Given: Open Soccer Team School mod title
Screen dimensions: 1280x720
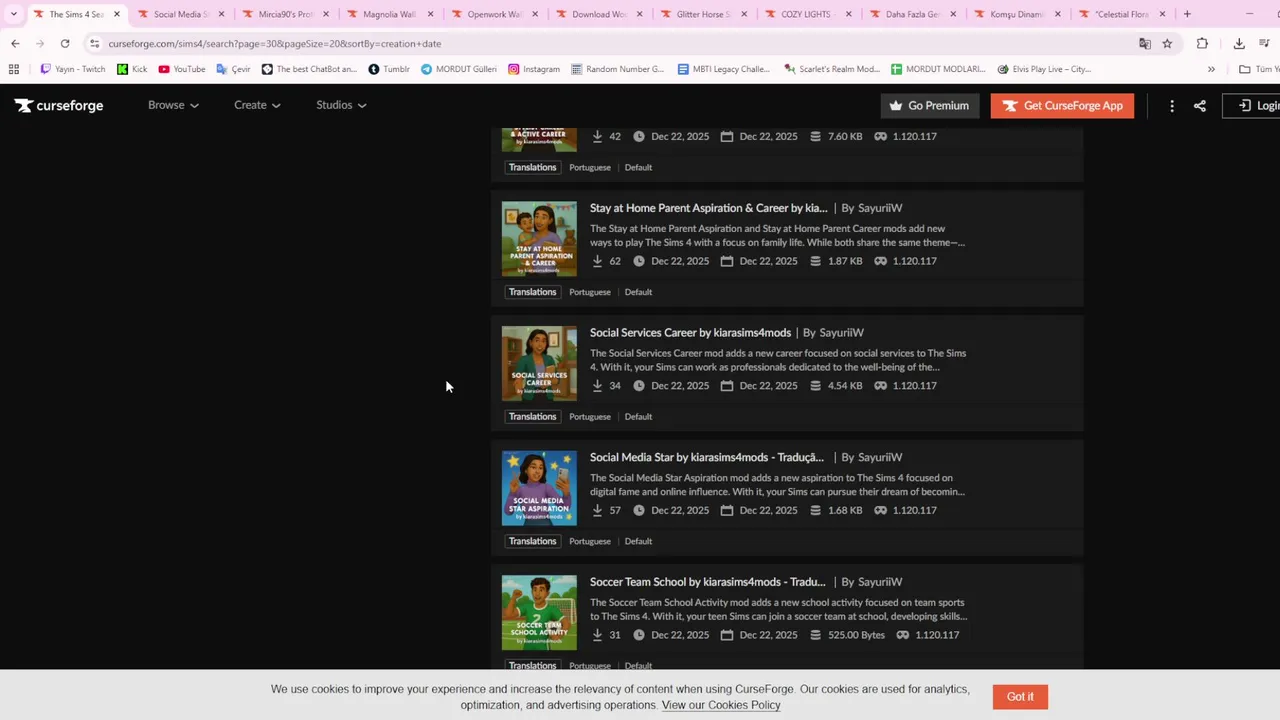Looking at the screenshot, I should 708,582.
